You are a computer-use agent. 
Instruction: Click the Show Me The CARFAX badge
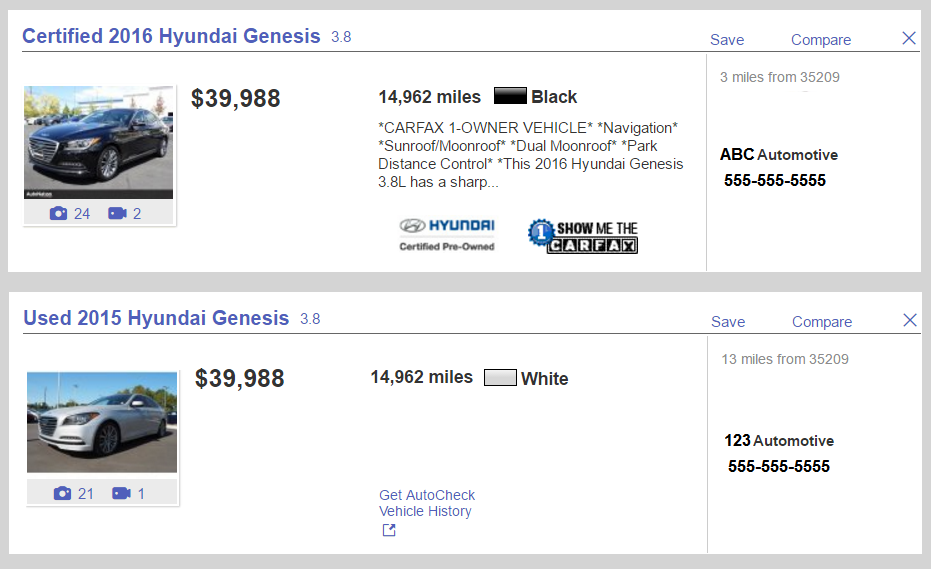[583, 236]
